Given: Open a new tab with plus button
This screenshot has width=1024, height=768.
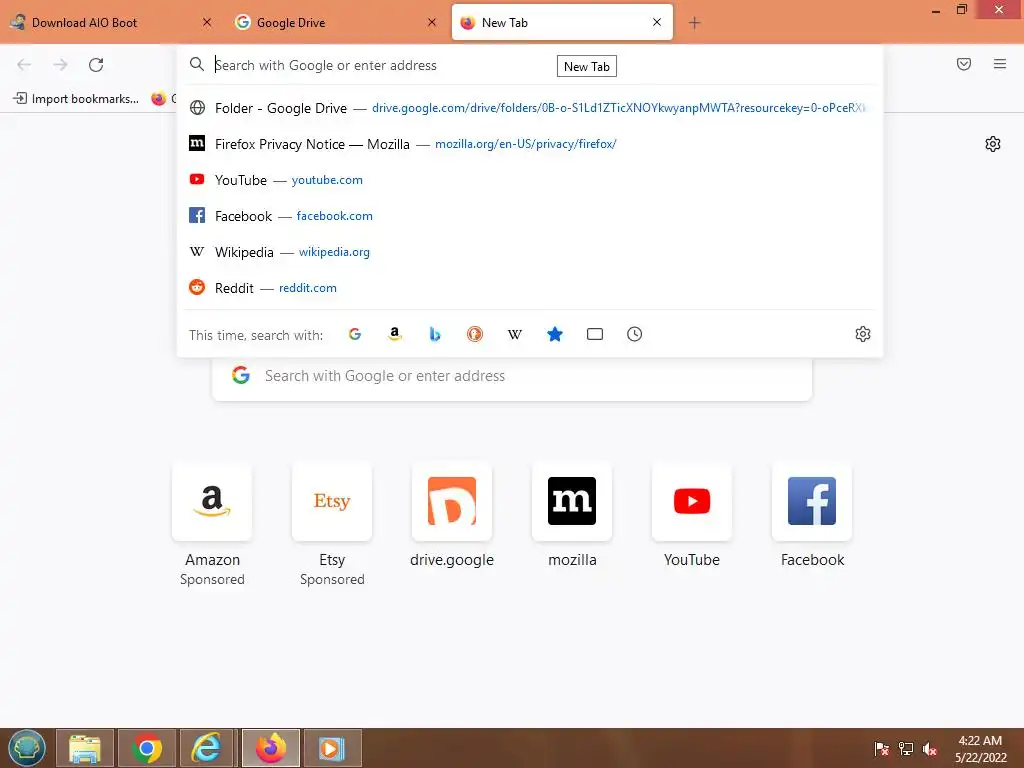Looking at the screenshot, I should [694, 23].
